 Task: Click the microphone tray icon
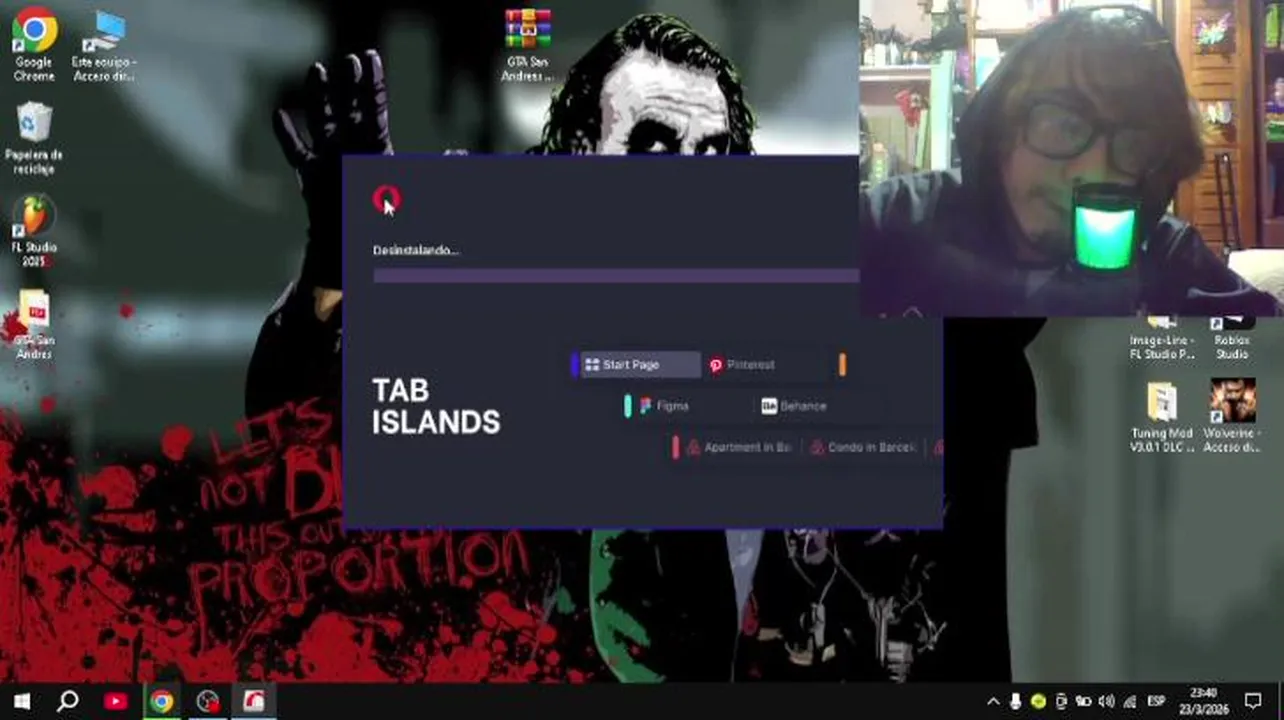[x=1016, y=702]
